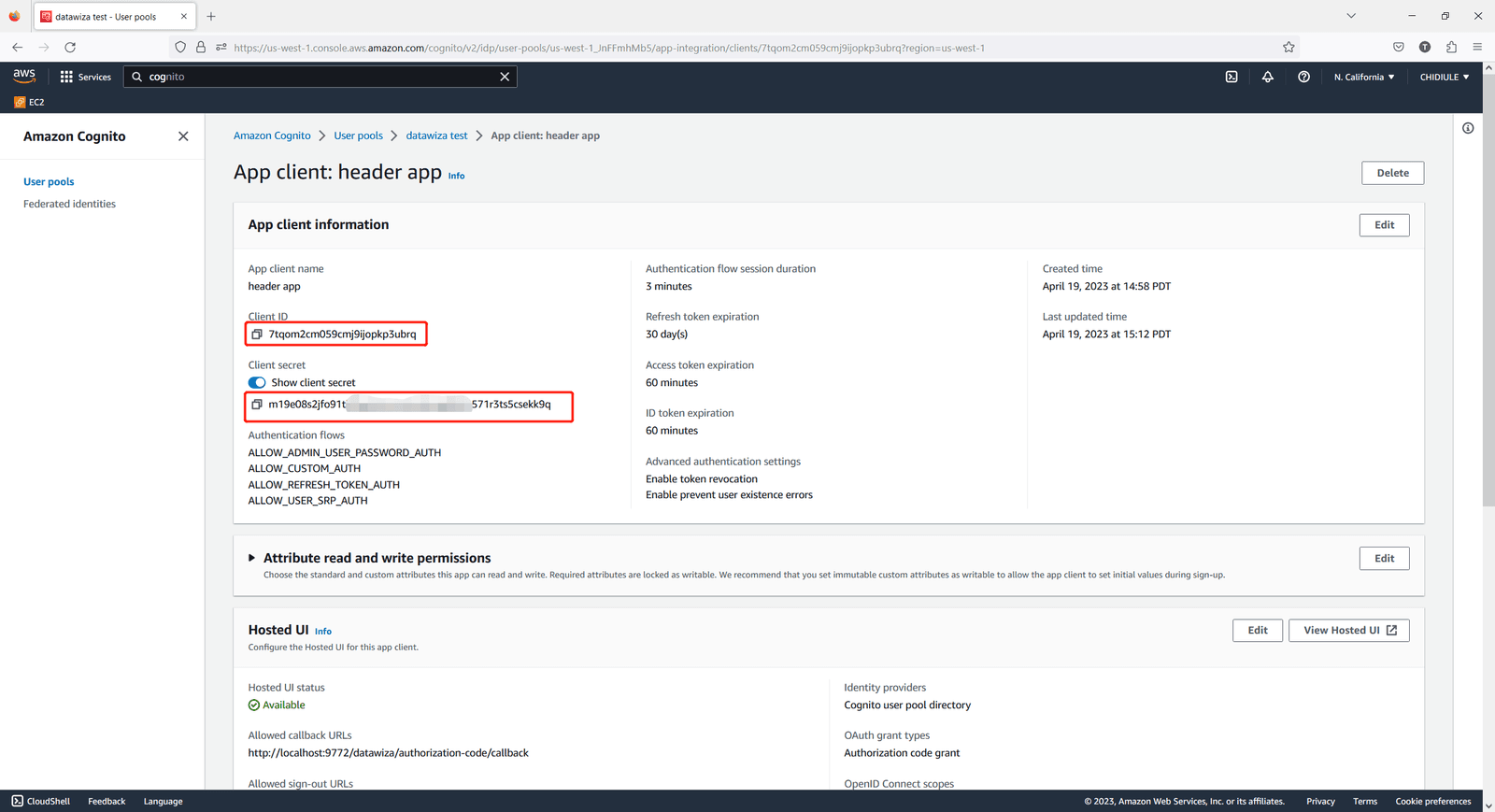
Task: Click the page vertical scrollbar
Action: coord(1488,290)
